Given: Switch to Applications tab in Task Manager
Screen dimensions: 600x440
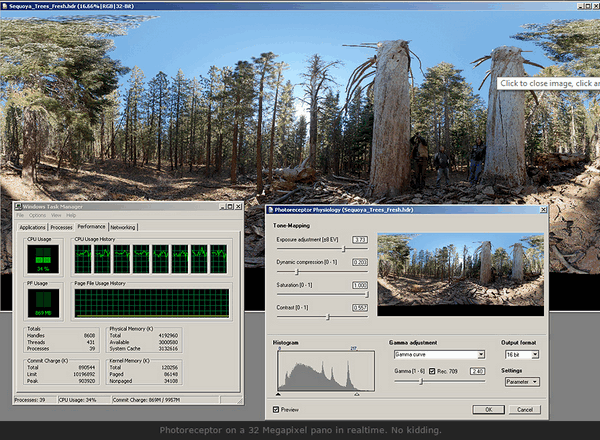Looking at the screenshot, I should 33,227.
